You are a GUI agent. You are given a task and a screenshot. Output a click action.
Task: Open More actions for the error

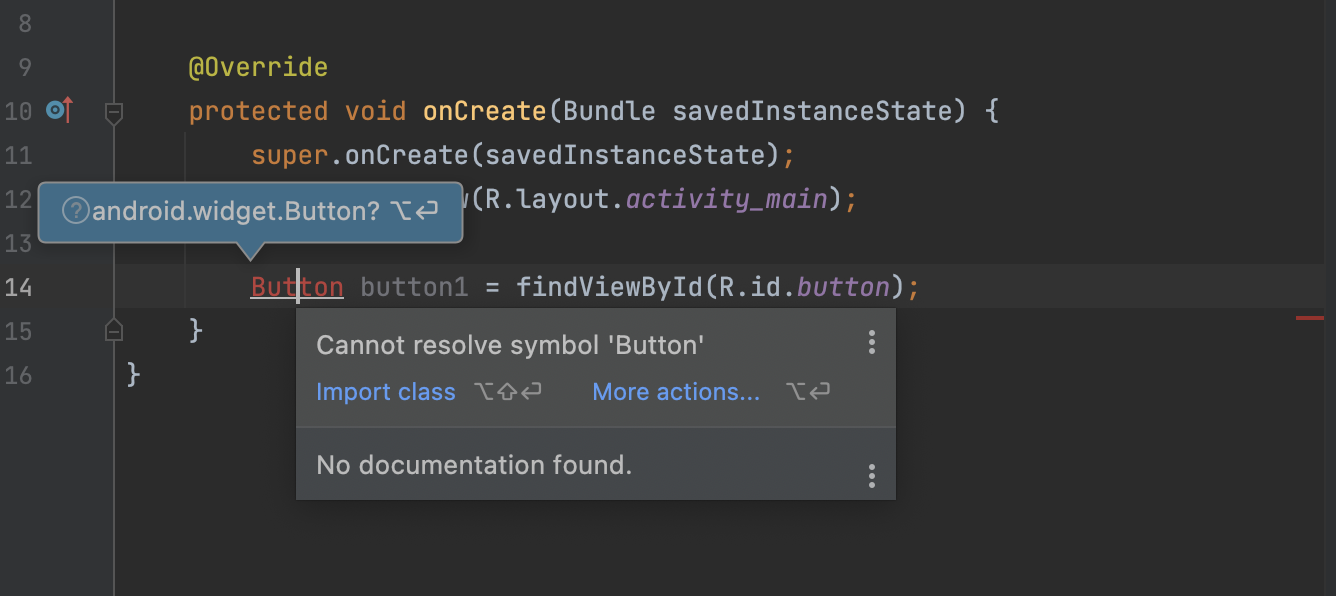(x=675, y=392)
